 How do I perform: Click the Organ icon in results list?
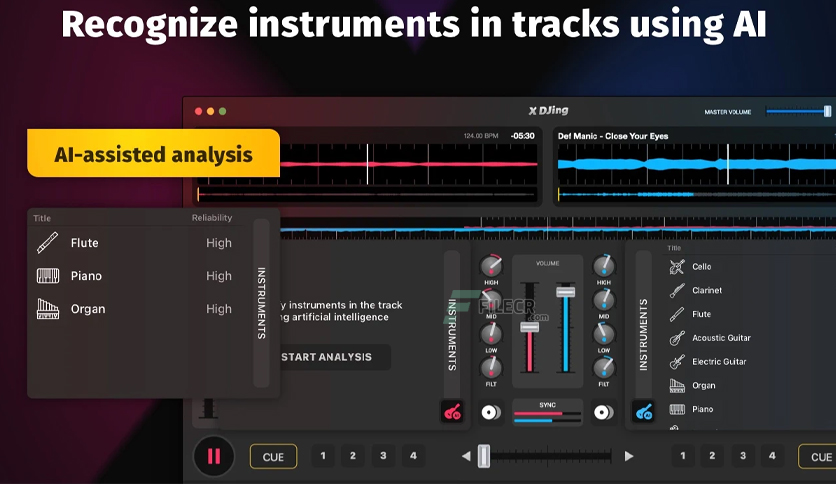click(47, 309)
